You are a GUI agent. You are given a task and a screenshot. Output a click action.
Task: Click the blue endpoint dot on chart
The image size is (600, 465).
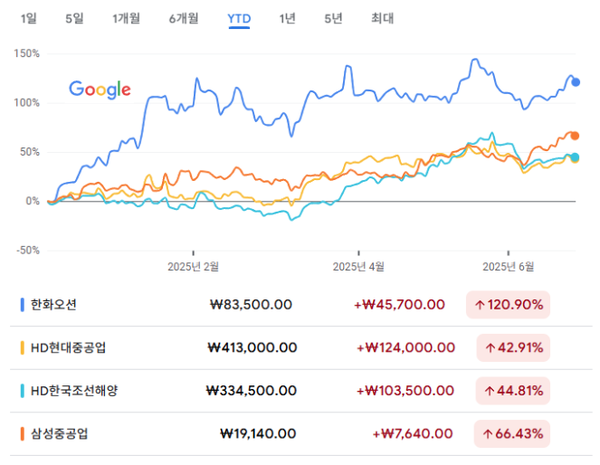click(575, 82)
